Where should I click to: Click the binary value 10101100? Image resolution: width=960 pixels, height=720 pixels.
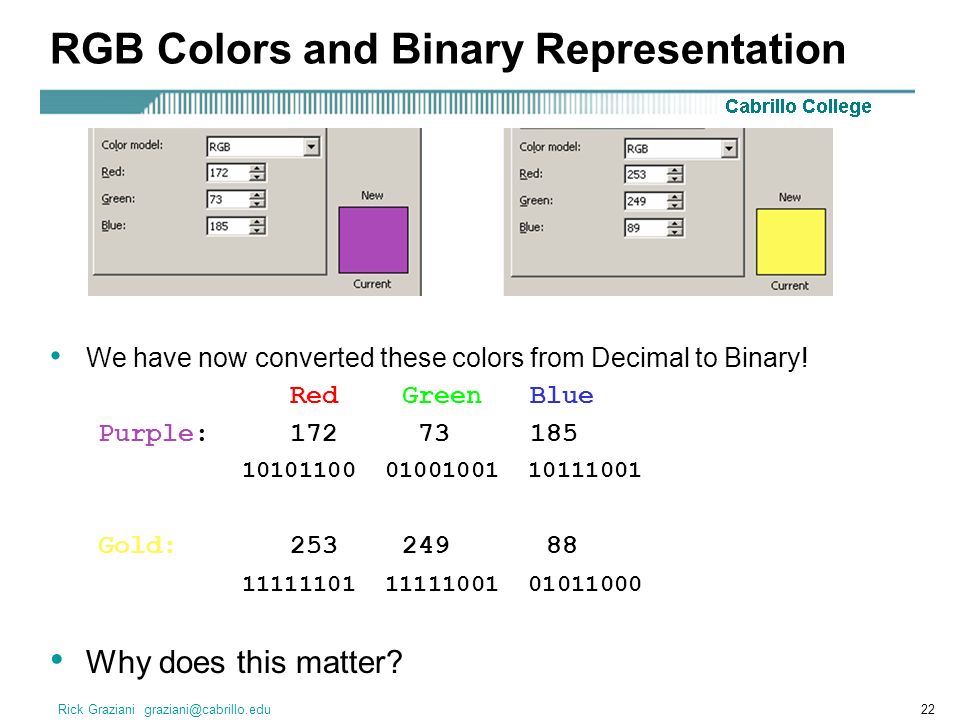(x=299, y=470)
